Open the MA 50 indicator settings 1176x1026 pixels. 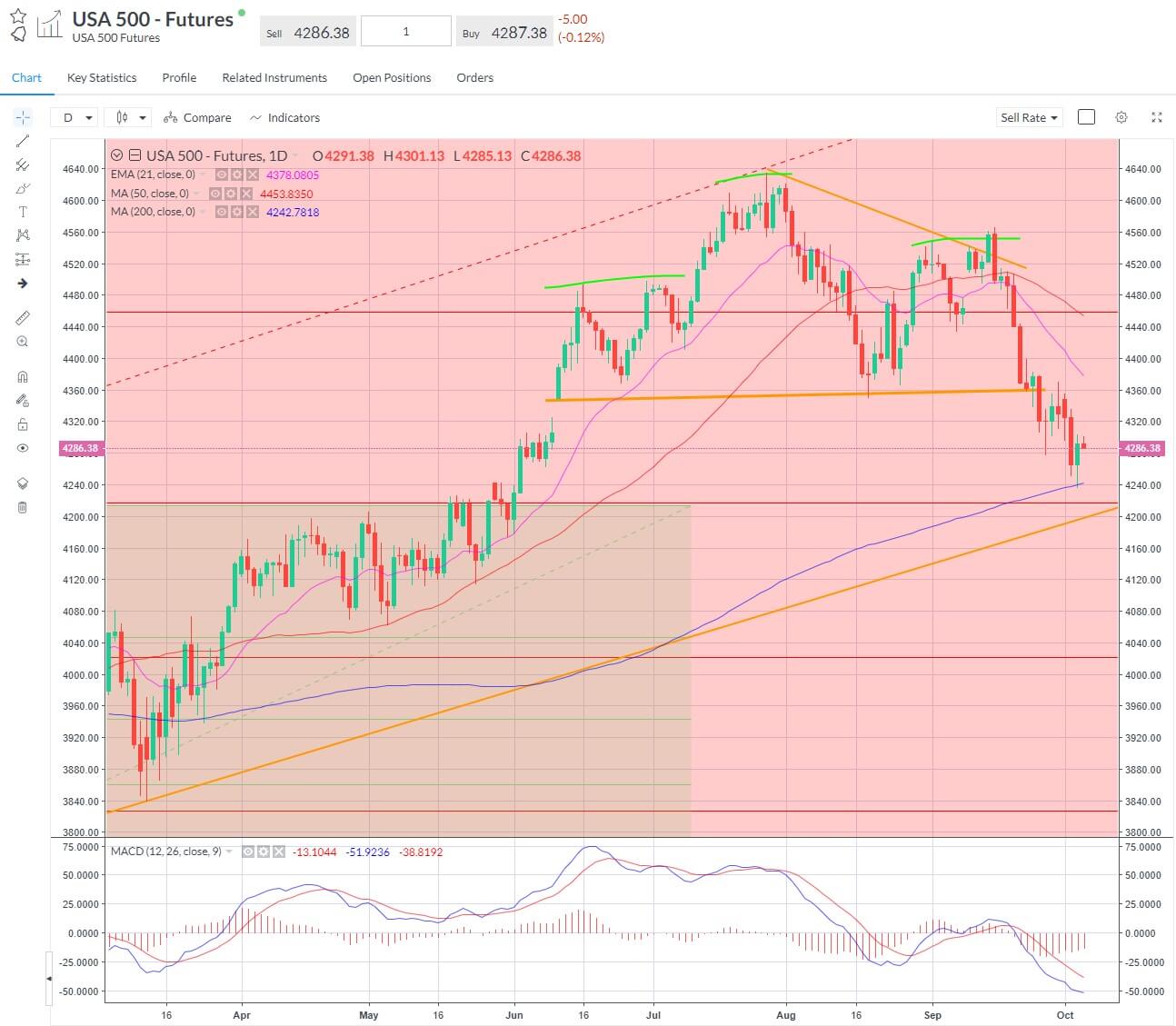pos(231,194)
